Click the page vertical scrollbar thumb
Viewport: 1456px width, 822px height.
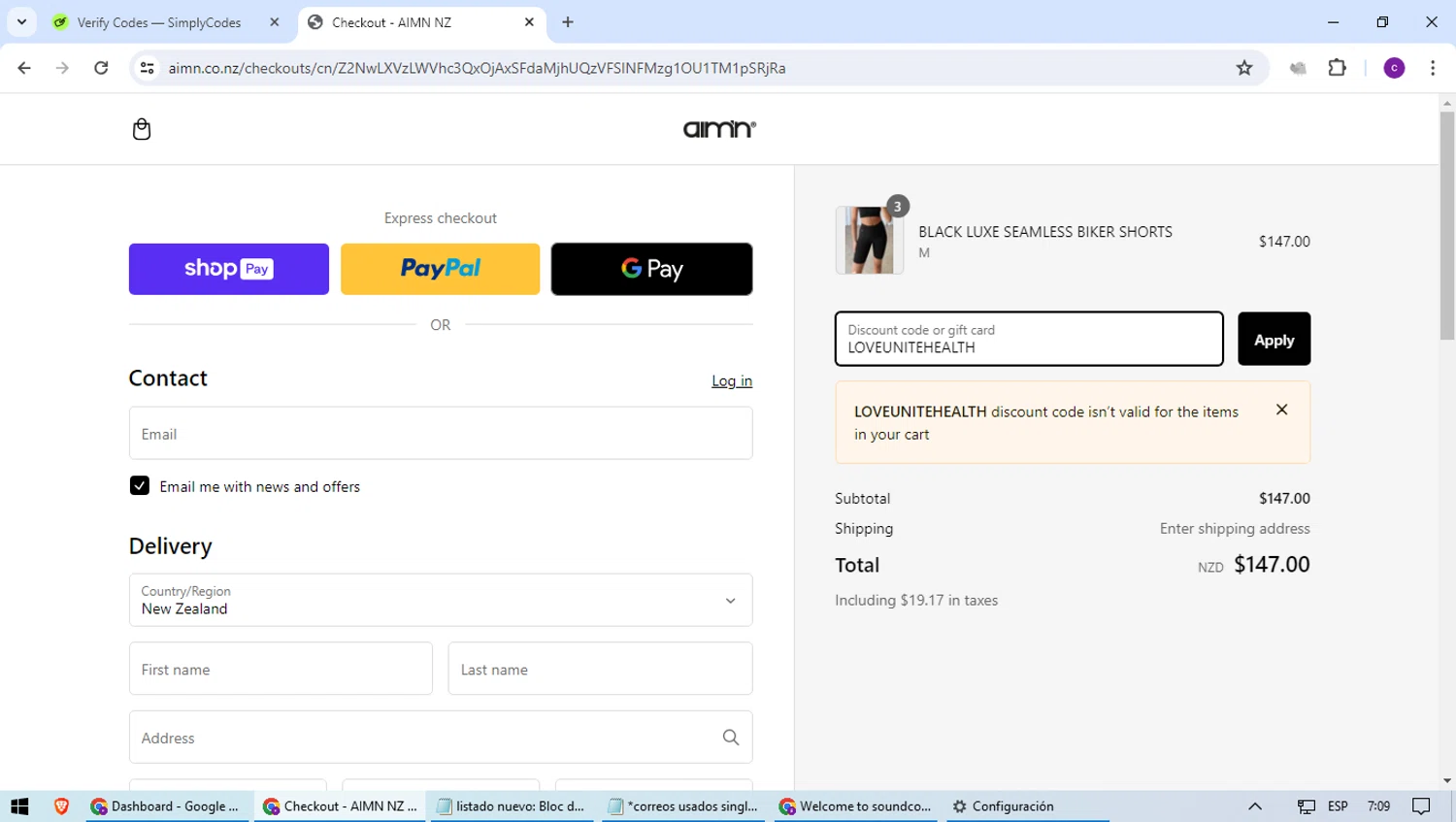click(1447, 225)
